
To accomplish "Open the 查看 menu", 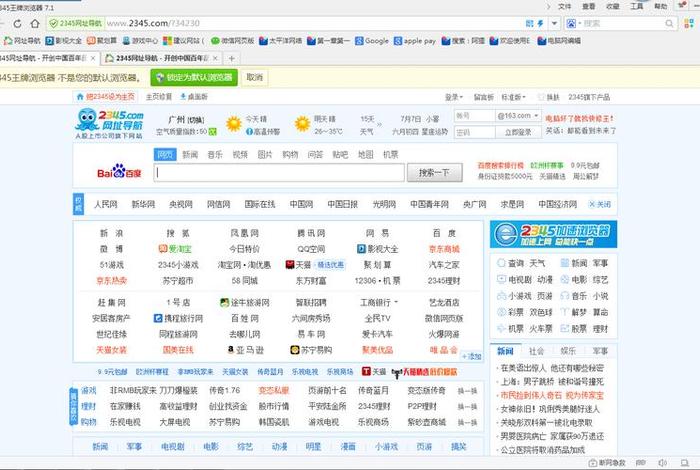I will point(588,6).
